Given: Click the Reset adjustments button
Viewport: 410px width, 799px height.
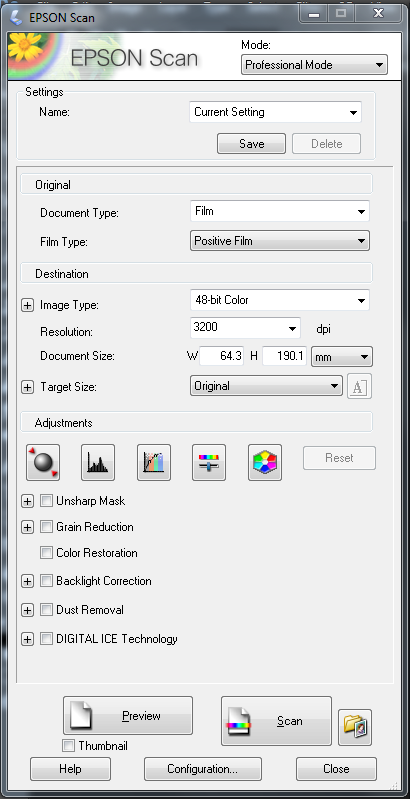Looking at the screenshot, I should pos(339,458).
